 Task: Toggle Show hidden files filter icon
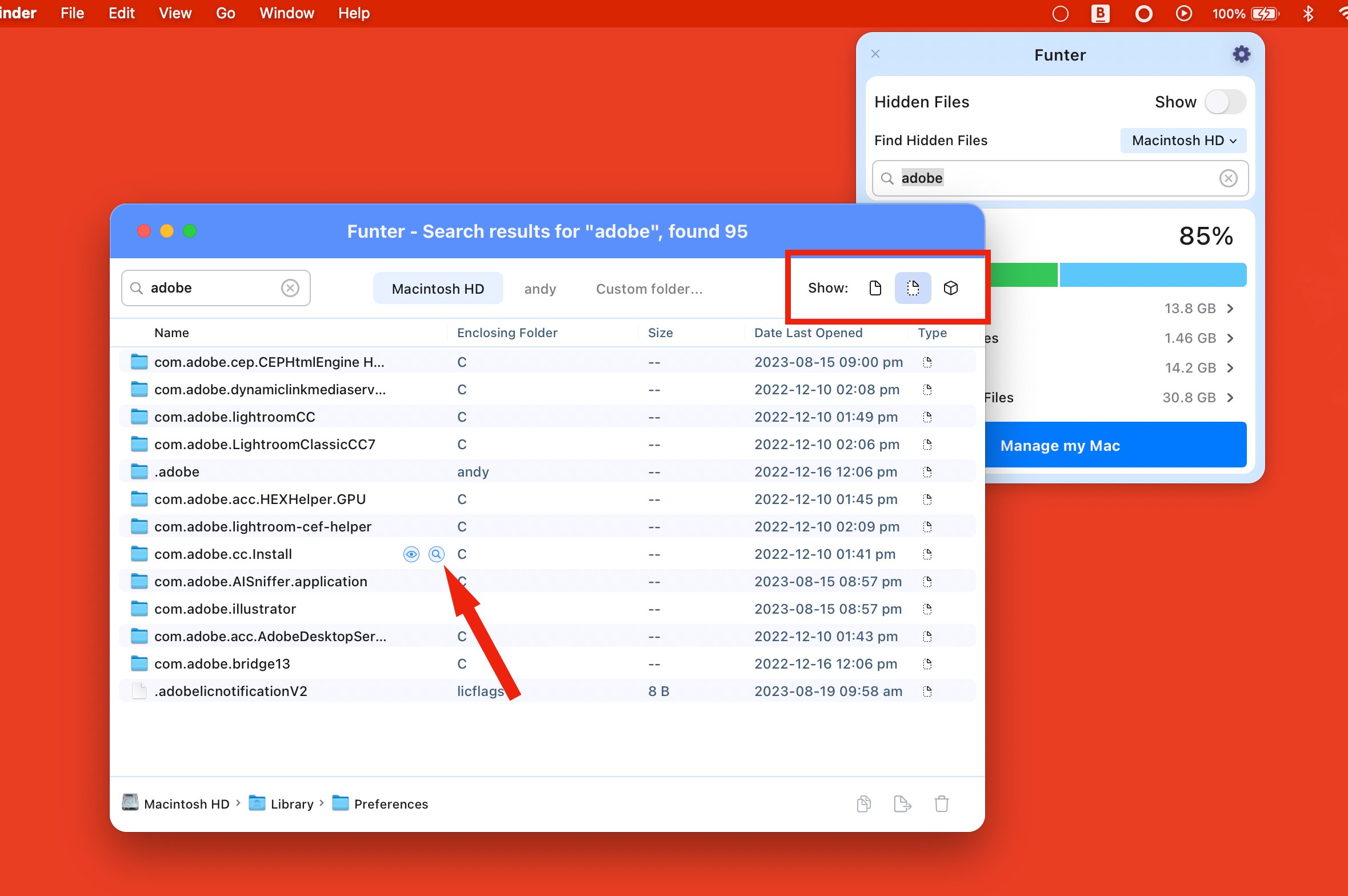click(x=913, y=288)
